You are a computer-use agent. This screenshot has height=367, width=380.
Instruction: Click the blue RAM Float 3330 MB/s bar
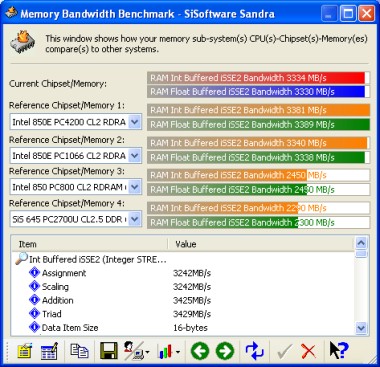point(258,92)
